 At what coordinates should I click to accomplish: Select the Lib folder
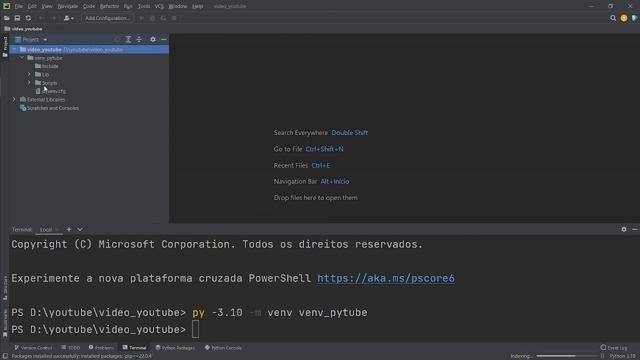(42, 74)
